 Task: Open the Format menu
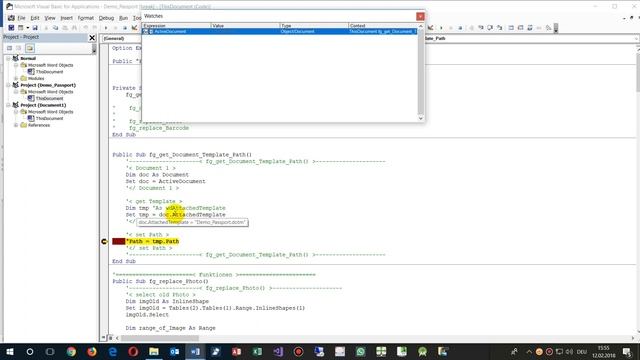(x=86, y=18)
